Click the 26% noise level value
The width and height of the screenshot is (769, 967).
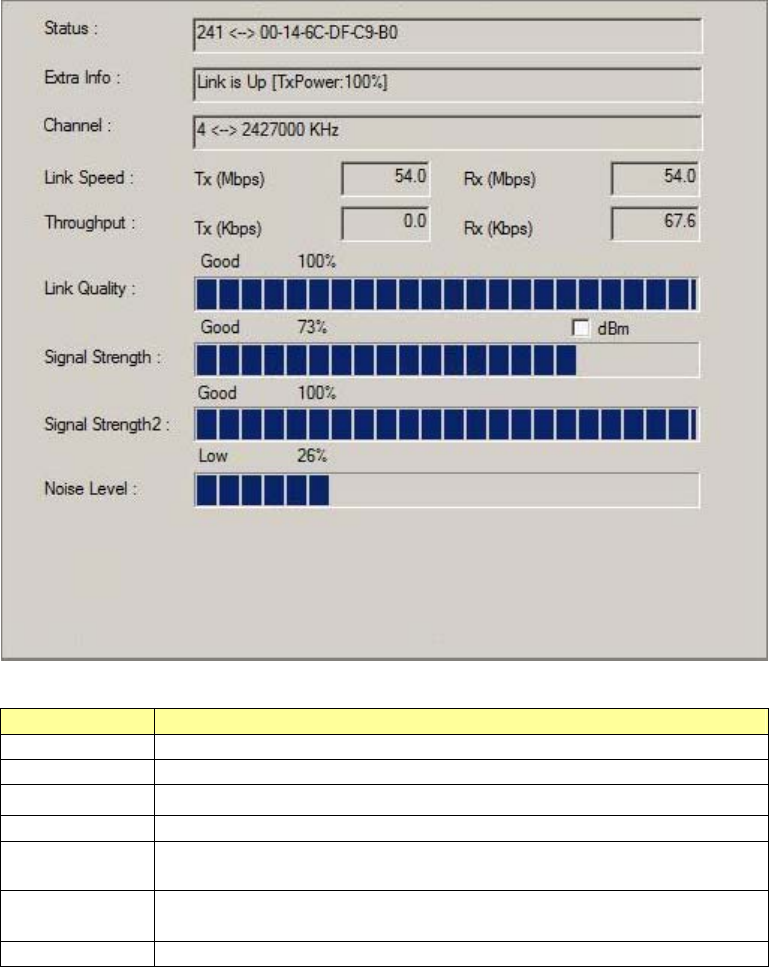click(x=312, y=456)
